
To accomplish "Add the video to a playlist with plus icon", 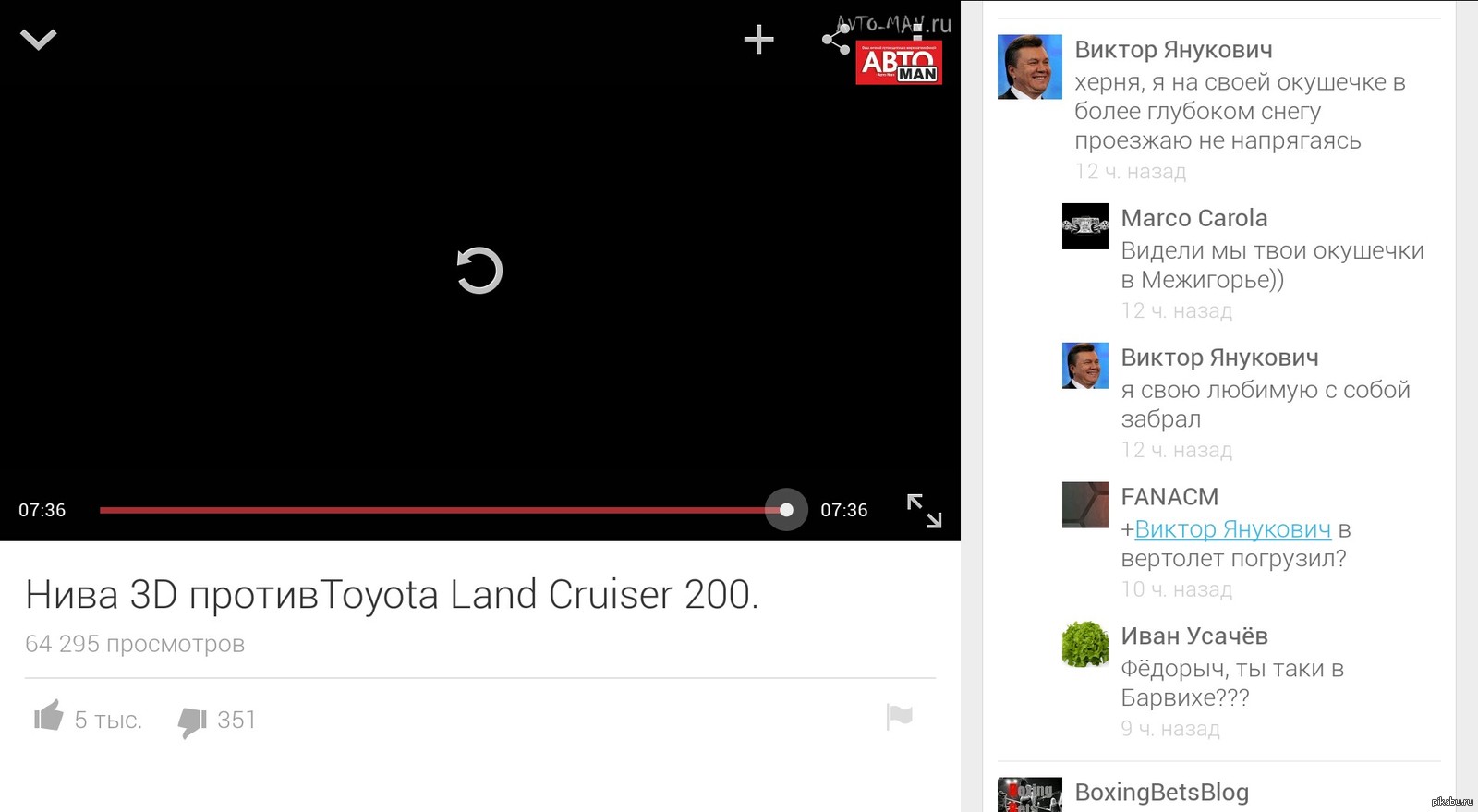I will [758, 39].
